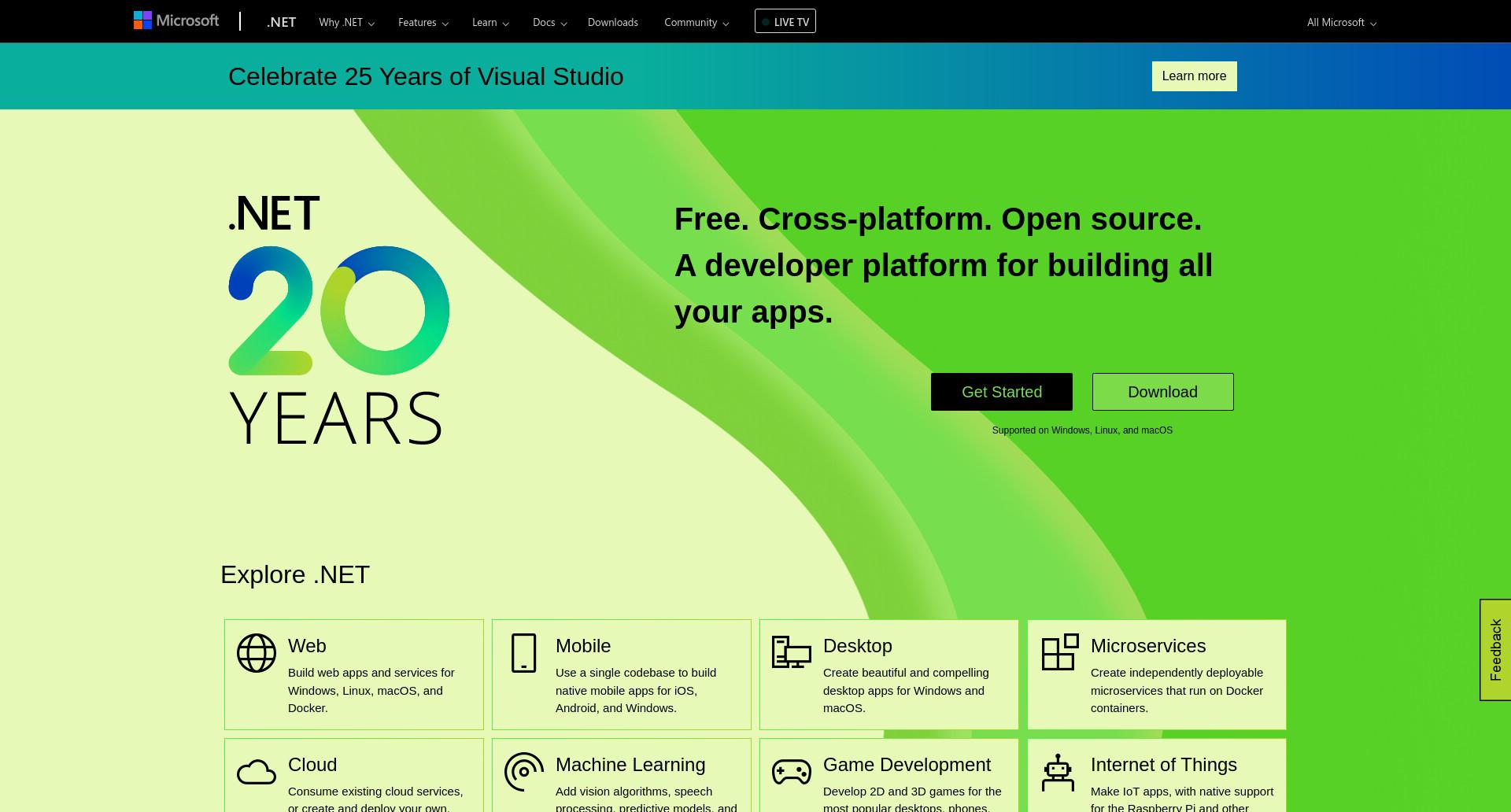
Task: Click the Microservices squares icon
Action: pos(1060,652)
